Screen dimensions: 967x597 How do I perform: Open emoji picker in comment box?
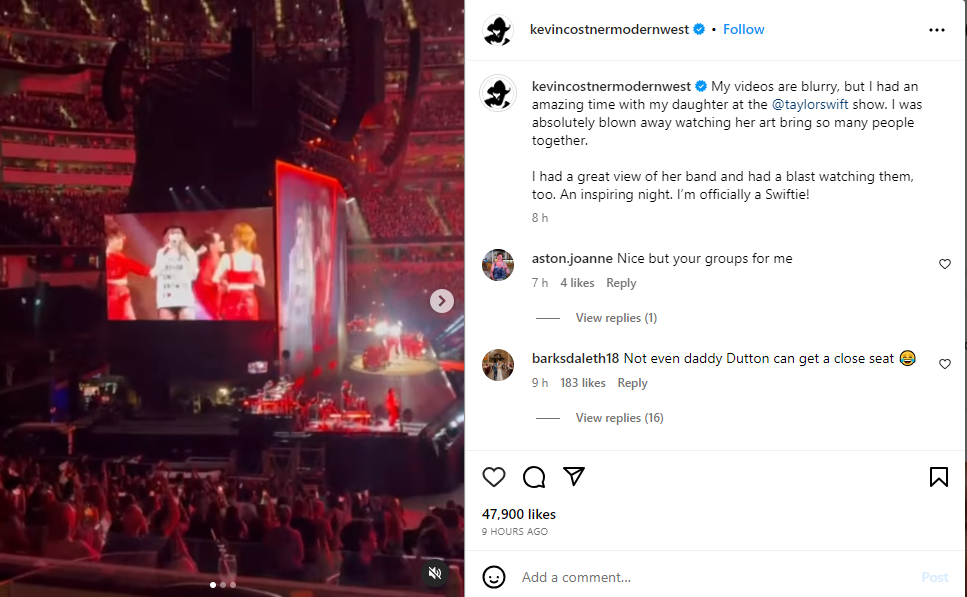tap(494, 577)
